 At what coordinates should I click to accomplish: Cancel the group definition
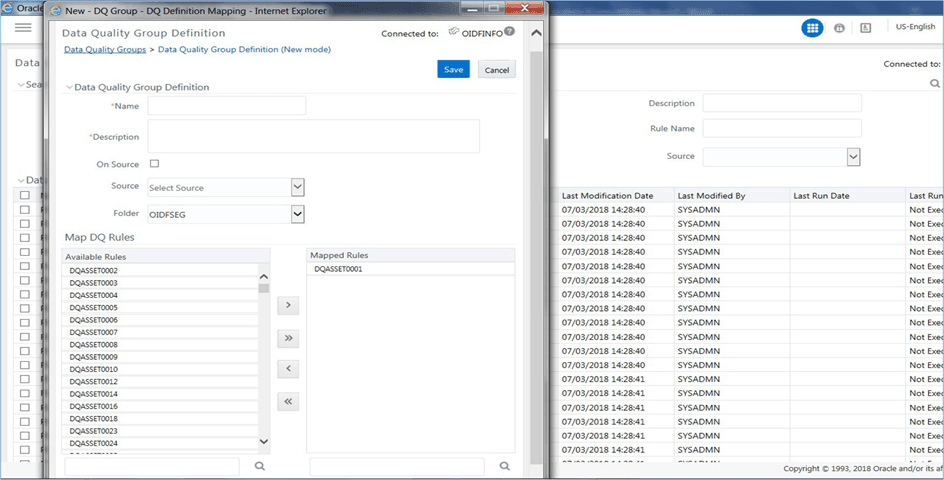click(x=497, y=70)
